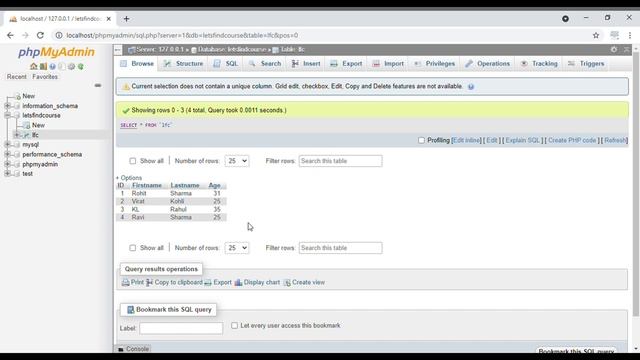Click the Edit inline link

pos(467,140)
